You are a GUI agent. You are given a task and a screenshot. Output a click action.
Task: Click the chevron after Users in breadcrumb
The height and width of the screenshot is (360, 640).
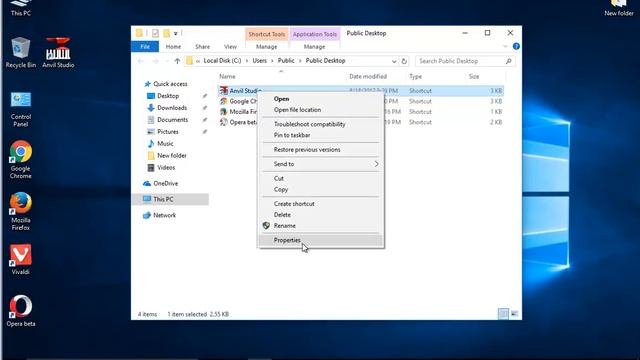click(272, 61)
